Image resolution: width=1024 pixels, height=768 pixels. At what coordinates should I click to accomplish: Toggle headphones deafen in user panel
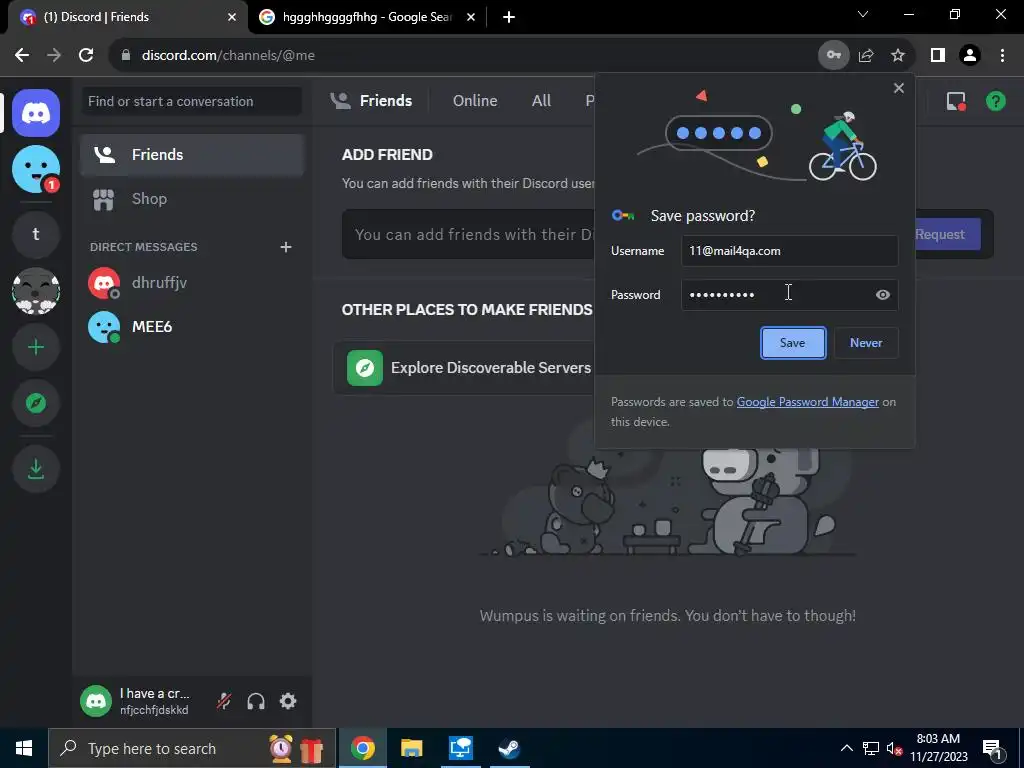click(x=256, y=701)
